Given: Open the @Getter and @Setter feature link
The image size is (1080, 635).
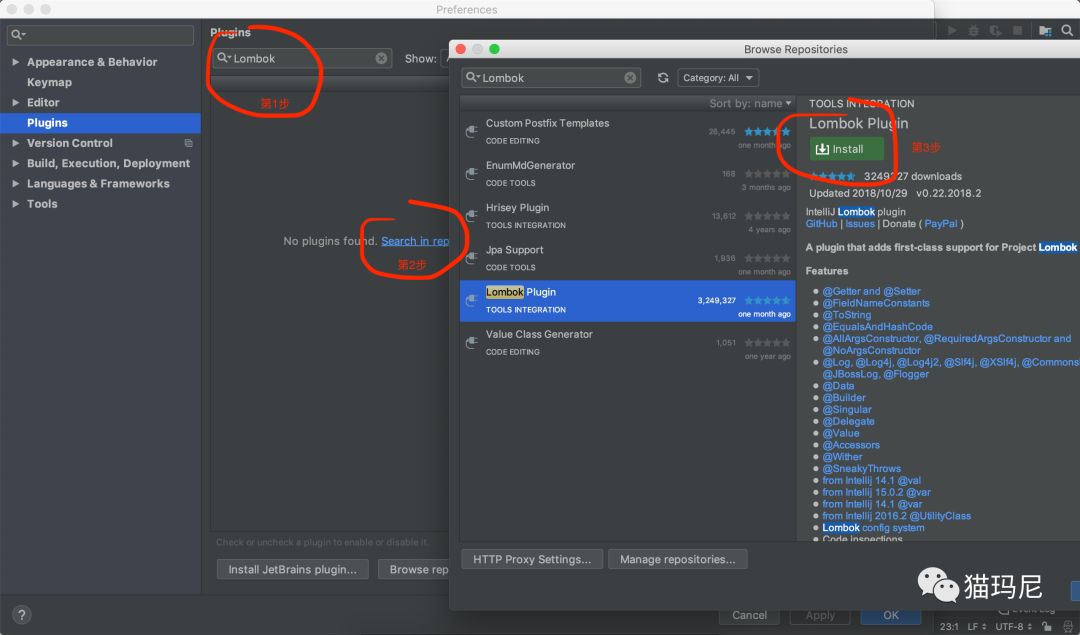Looking at the screenshot, I should click(x=871, y=291).
